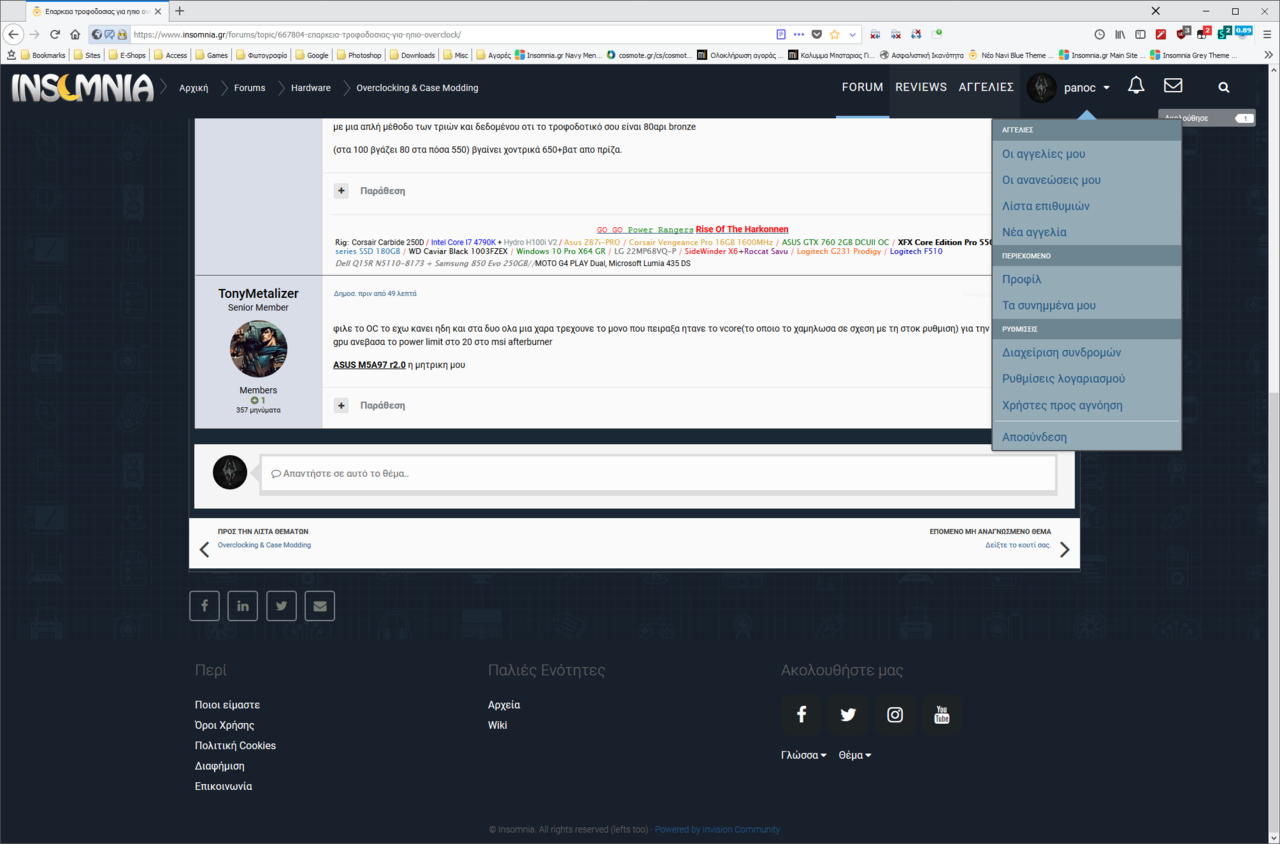Open TonyMetalizer's profile name link
The height and width of the screenshot is (844, 1280).
click(x=258, y=293)
